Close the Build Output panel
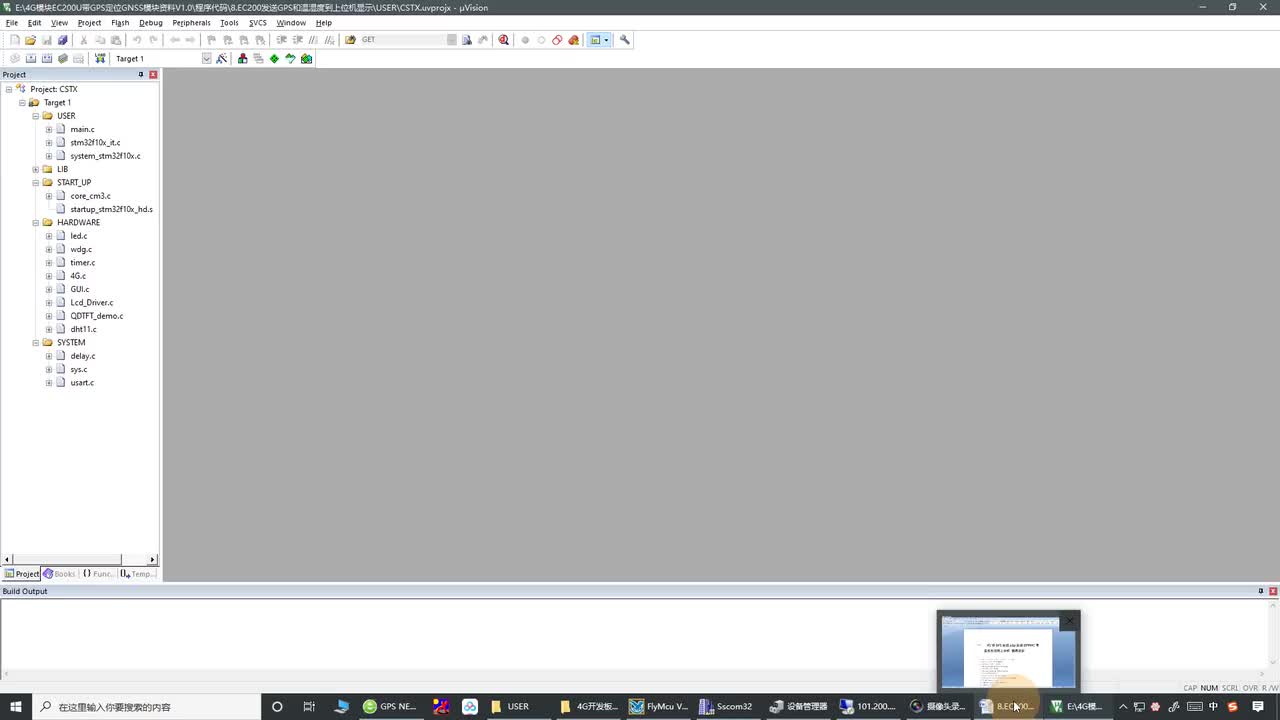The width and height of the screenshot is (1280, 720). 1273,591
